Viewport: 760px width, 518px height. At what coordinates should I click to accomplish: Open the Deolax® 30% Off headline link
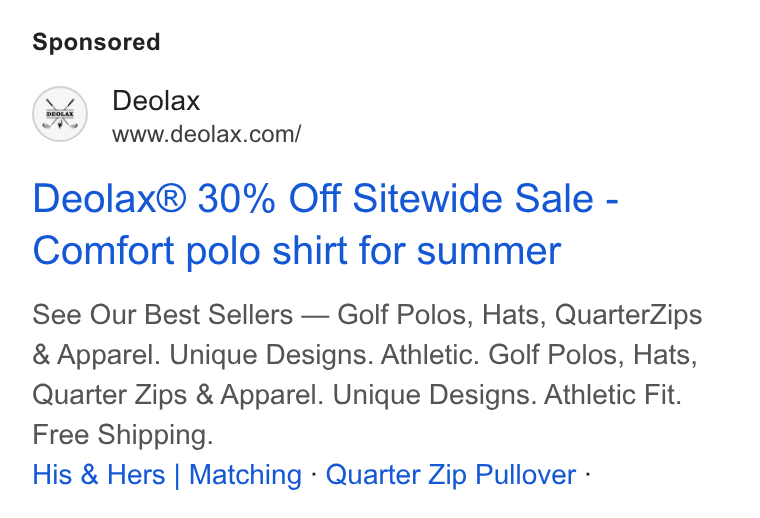pos(325,199)
